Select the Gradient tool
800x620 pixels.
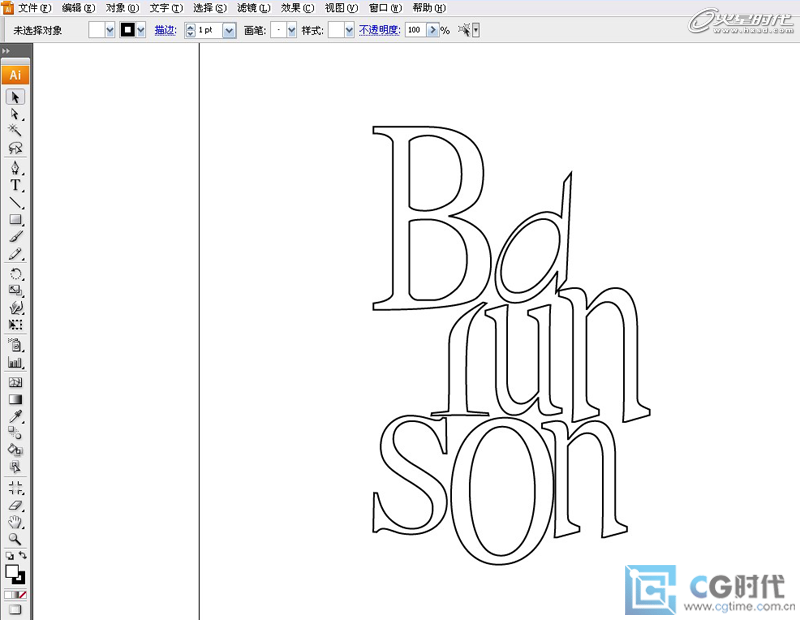tap(15, 399)
